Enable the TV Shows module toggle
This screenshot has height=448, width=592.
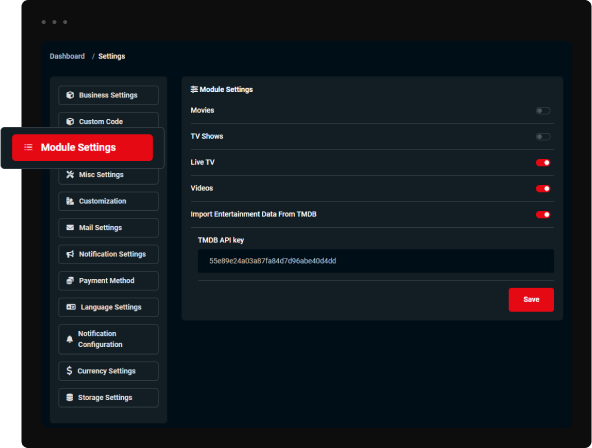click(x=543, y=137)
